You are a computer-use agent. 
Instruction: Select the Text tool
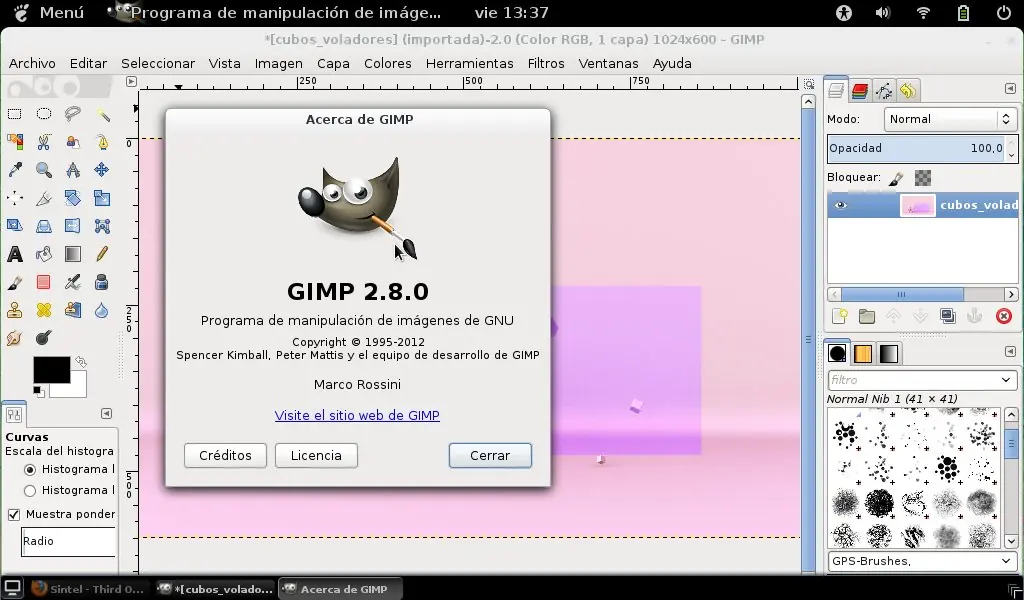tap(14, 254)
